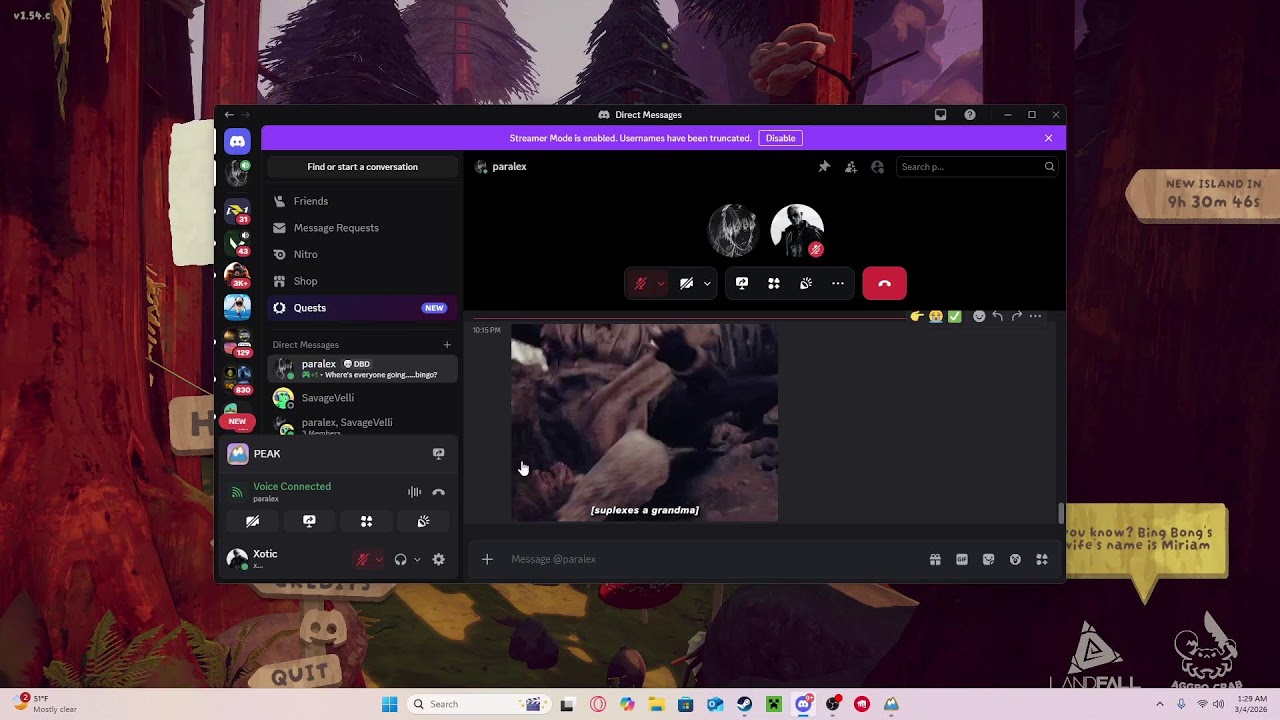
Task: Disable Streamer Mode
Action: (780, 138)
